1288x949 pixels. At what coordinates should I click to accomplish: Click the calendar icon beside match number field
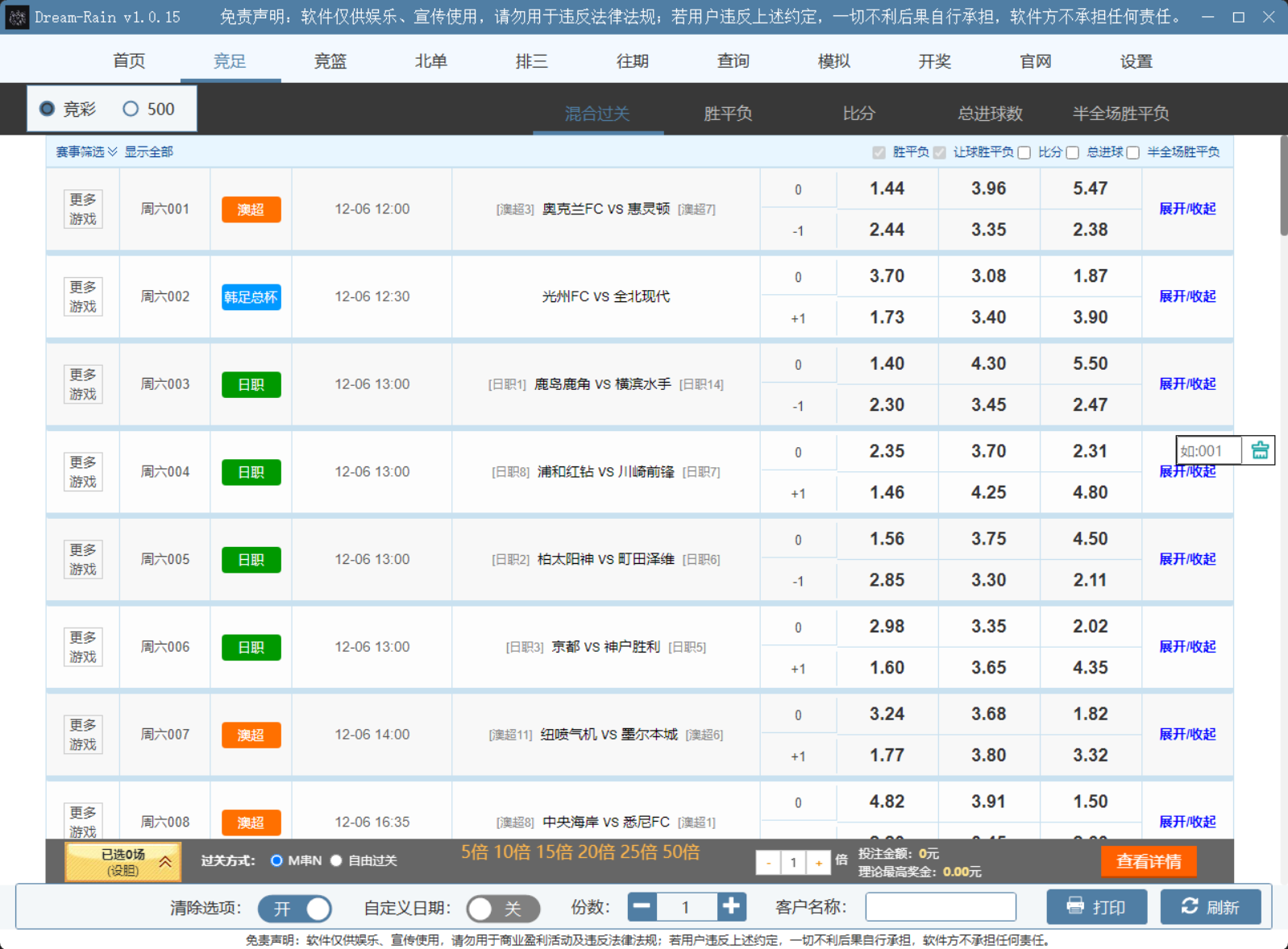(1260, 450)
